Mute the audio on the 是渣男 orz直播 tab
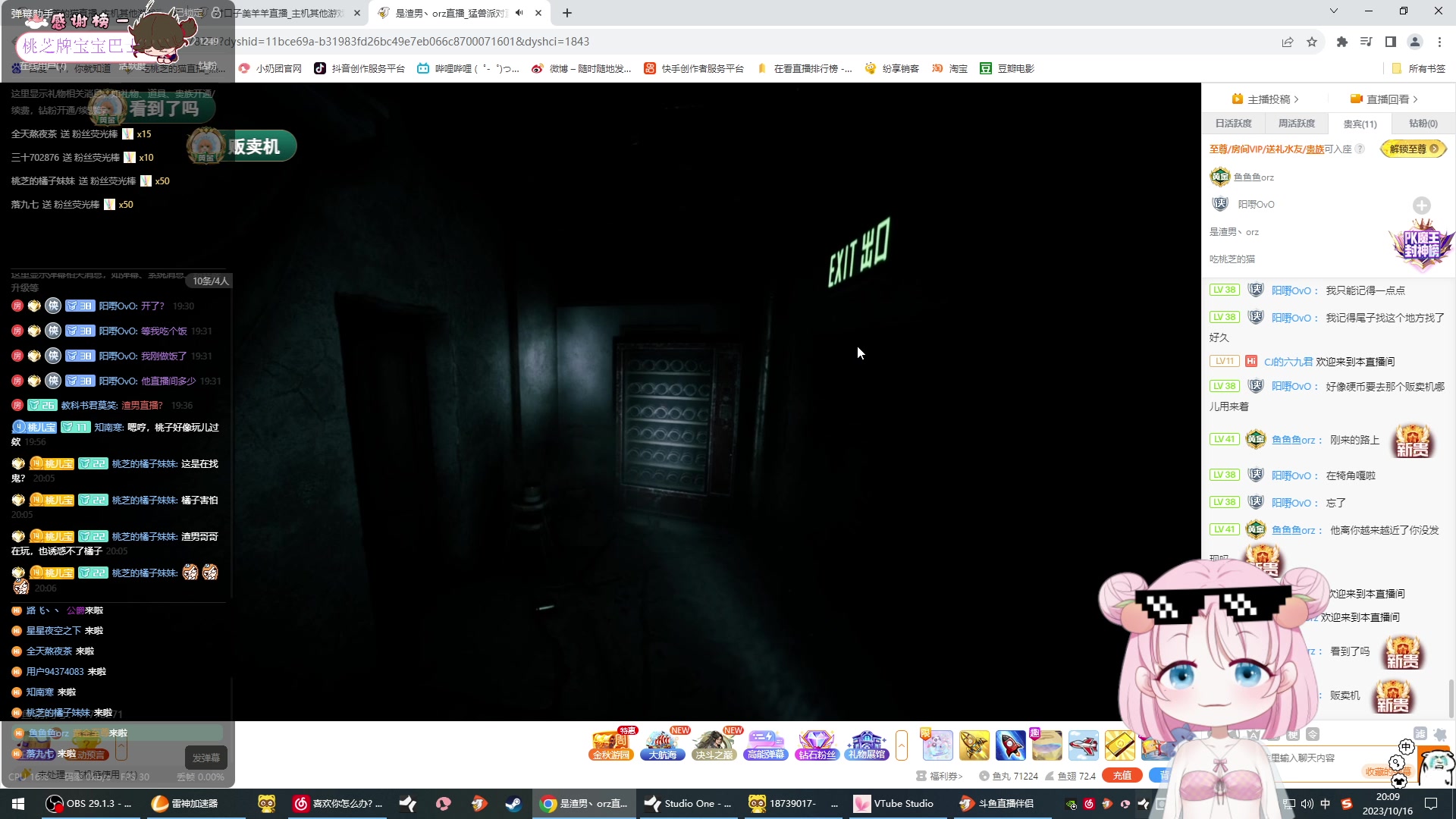This screenshot has width=1456, height=819. click(x=519, y=13)
